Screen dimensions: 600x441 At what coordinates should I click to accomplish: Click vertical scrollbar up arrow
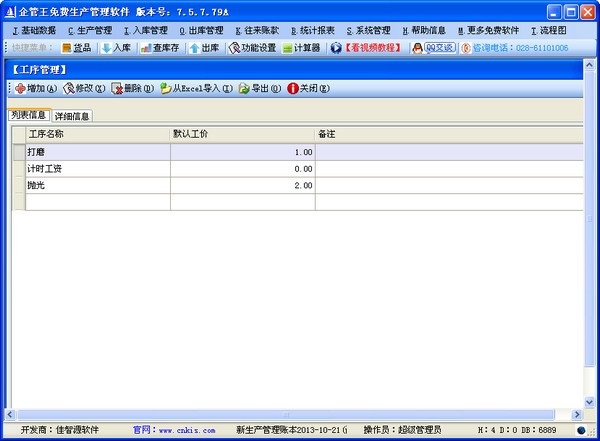[x=590, y=65]
